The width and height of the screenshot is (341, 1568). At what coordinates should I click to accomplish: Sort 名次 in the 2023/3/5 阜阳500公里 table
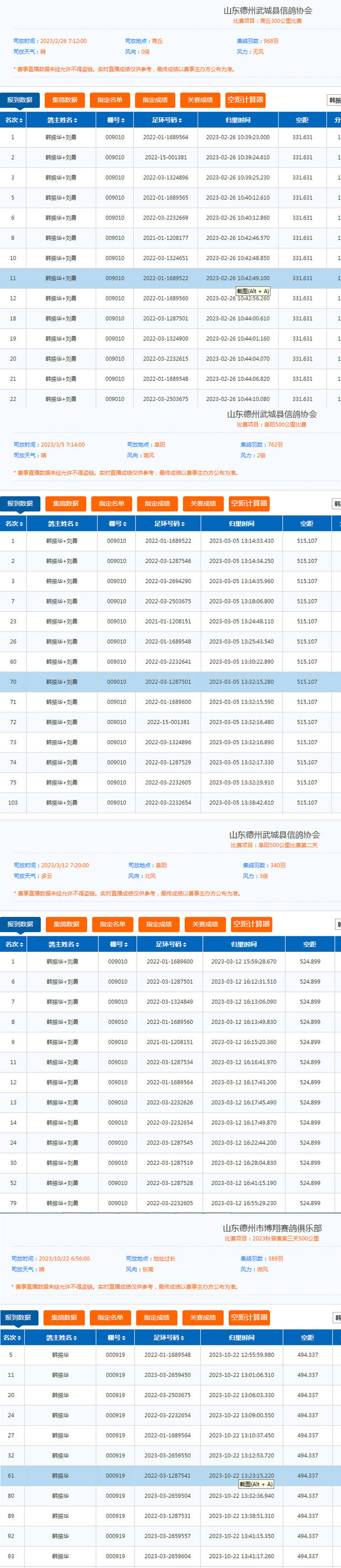pos(14,523)
